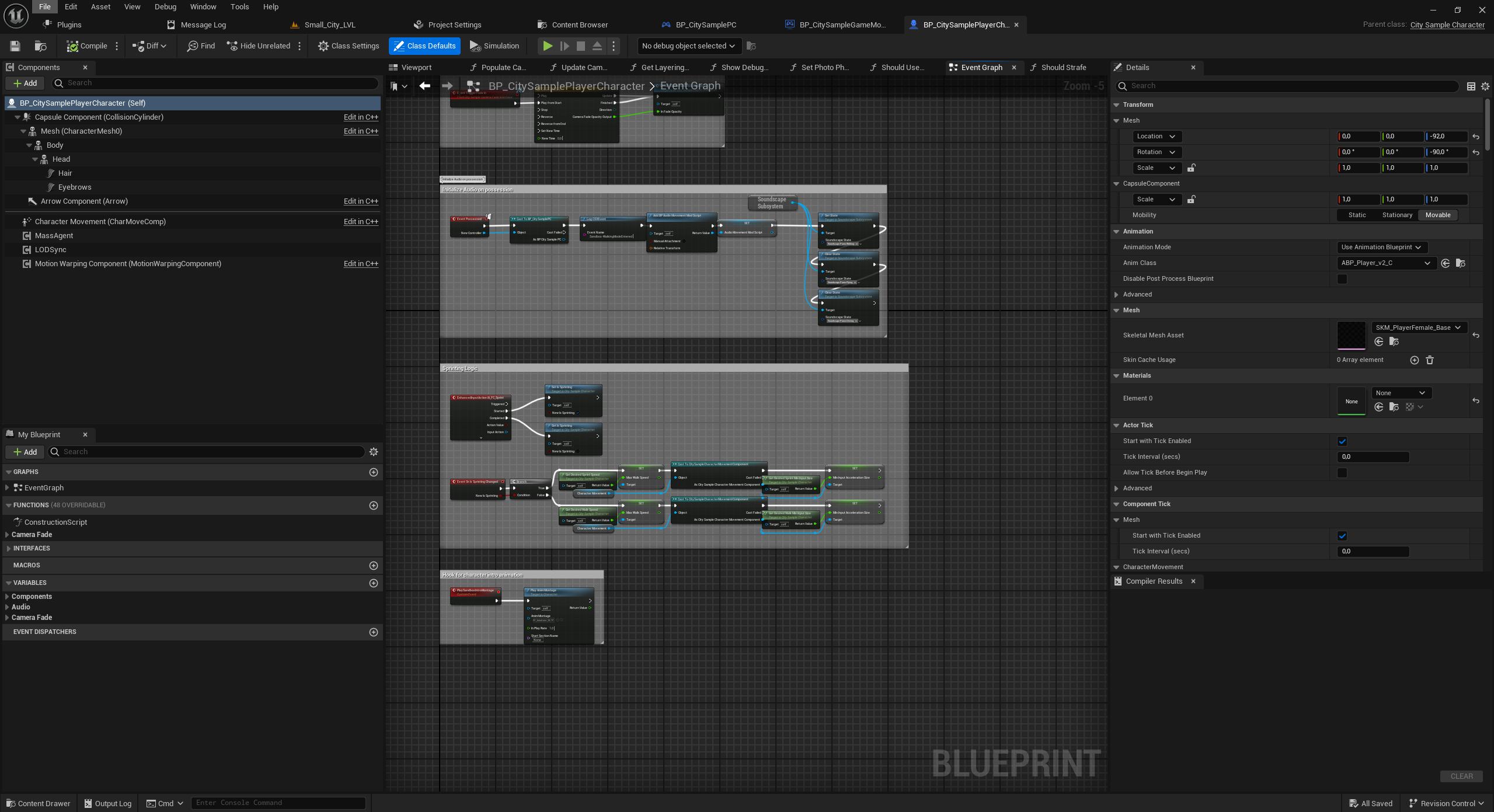Open debug object selection dropdown
Viewport: 1494px width, 812px height.
688,46
